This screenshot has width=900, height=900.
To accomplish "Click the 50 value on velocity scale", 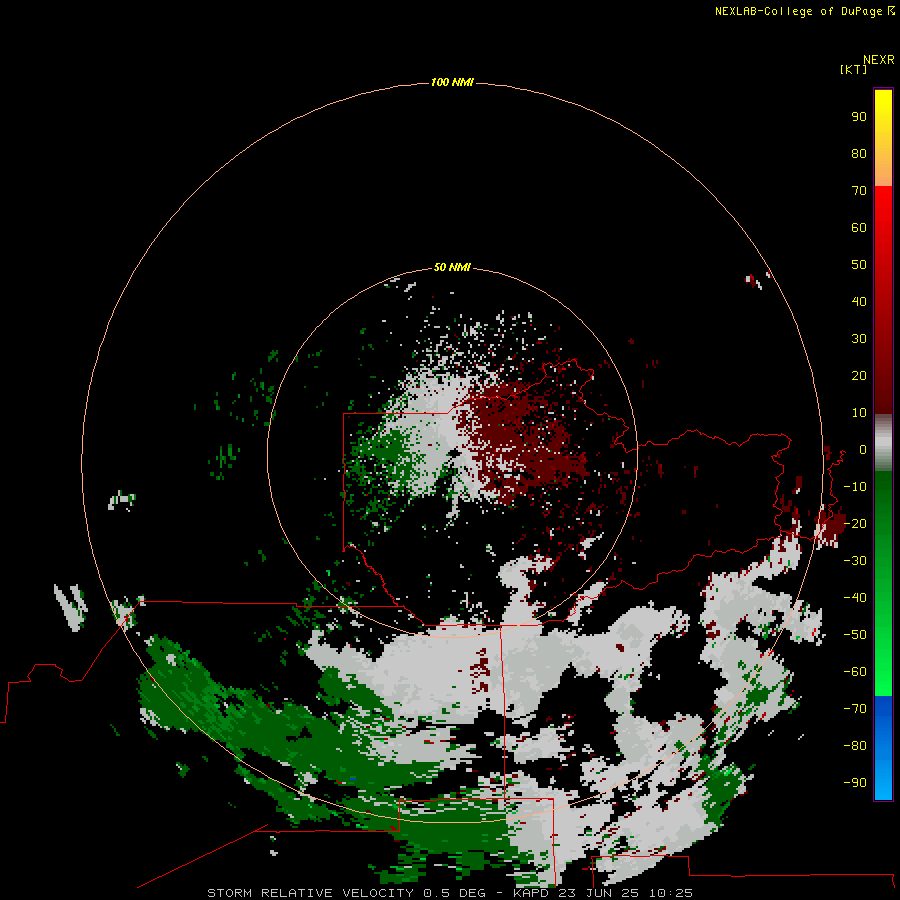I will coord(859,265).
